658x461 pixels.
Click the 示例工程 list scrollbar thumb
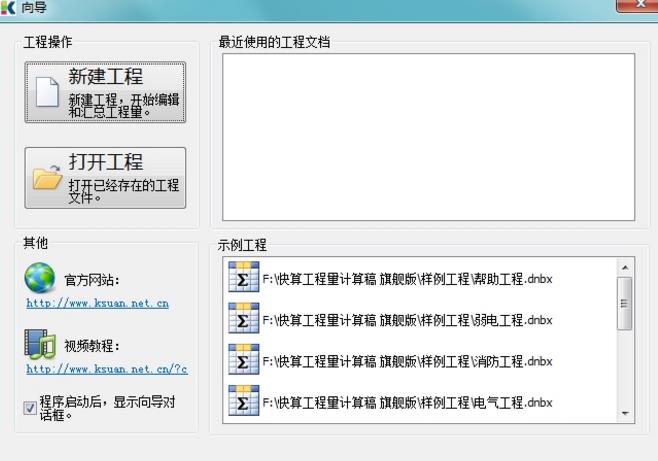pos(626,303)
